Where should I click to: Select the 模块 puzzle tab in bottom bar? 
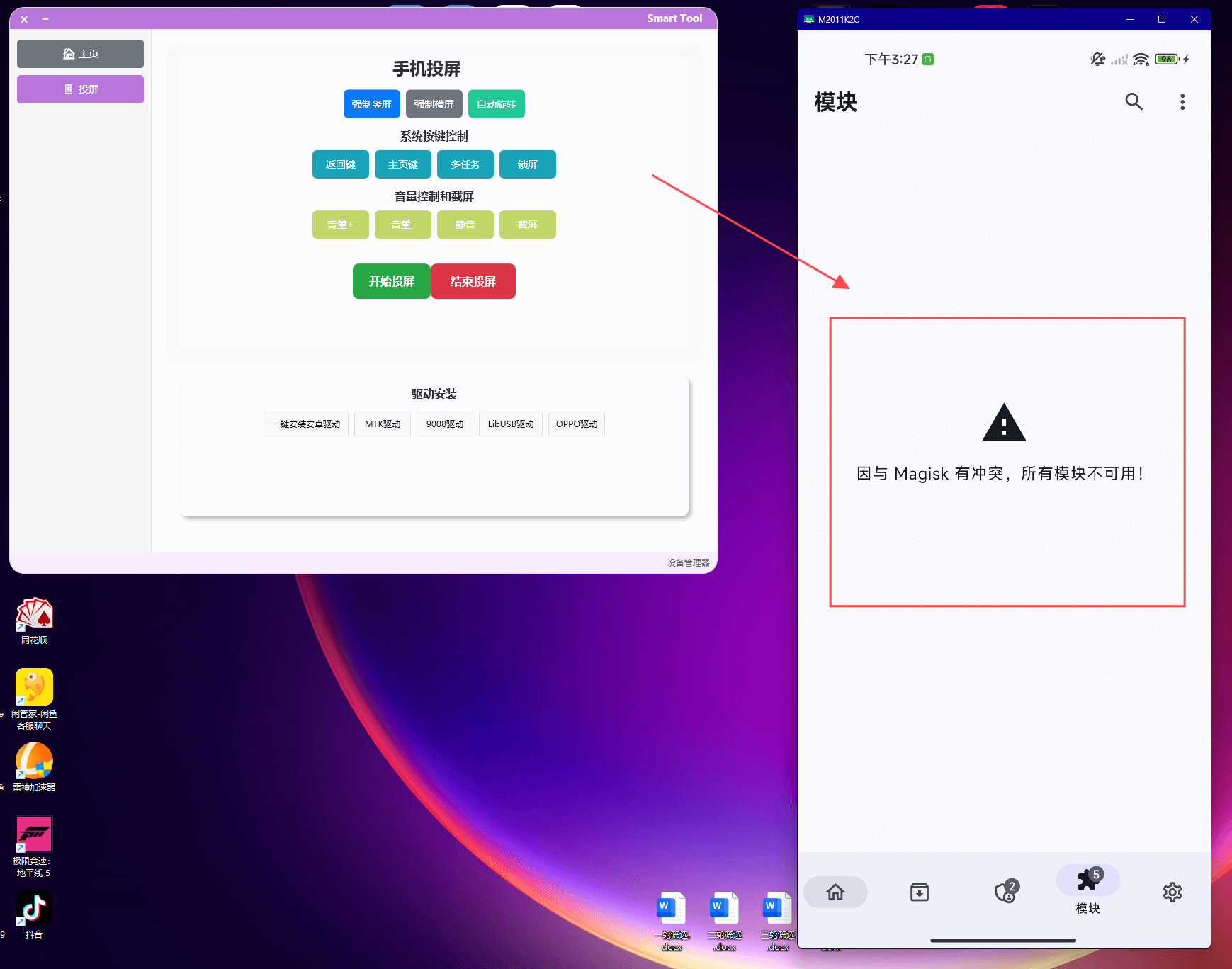pyautogui.click(x=1087, y=890)
